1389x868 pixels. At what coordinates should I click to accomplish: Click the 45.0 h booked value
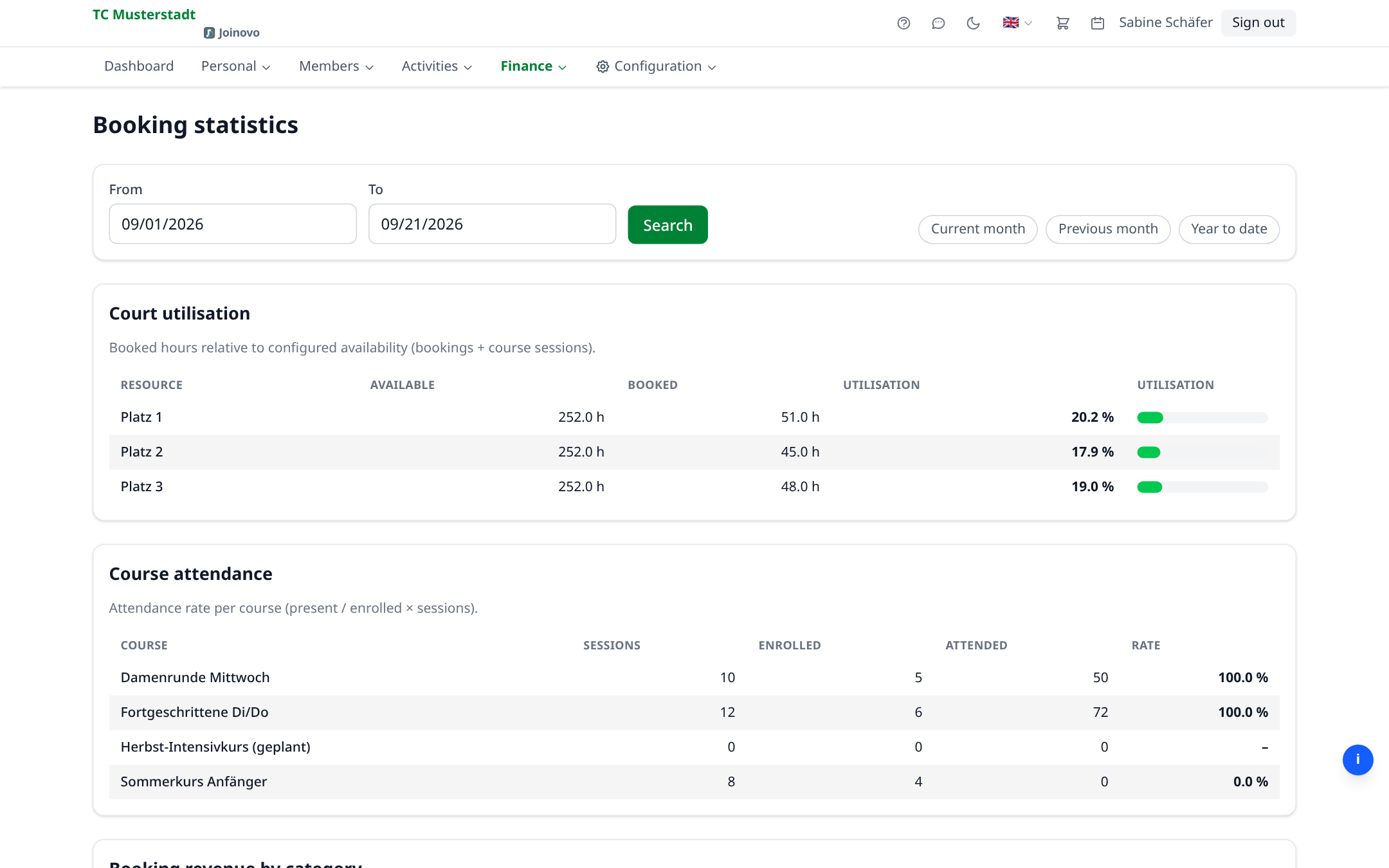[800, 452]
